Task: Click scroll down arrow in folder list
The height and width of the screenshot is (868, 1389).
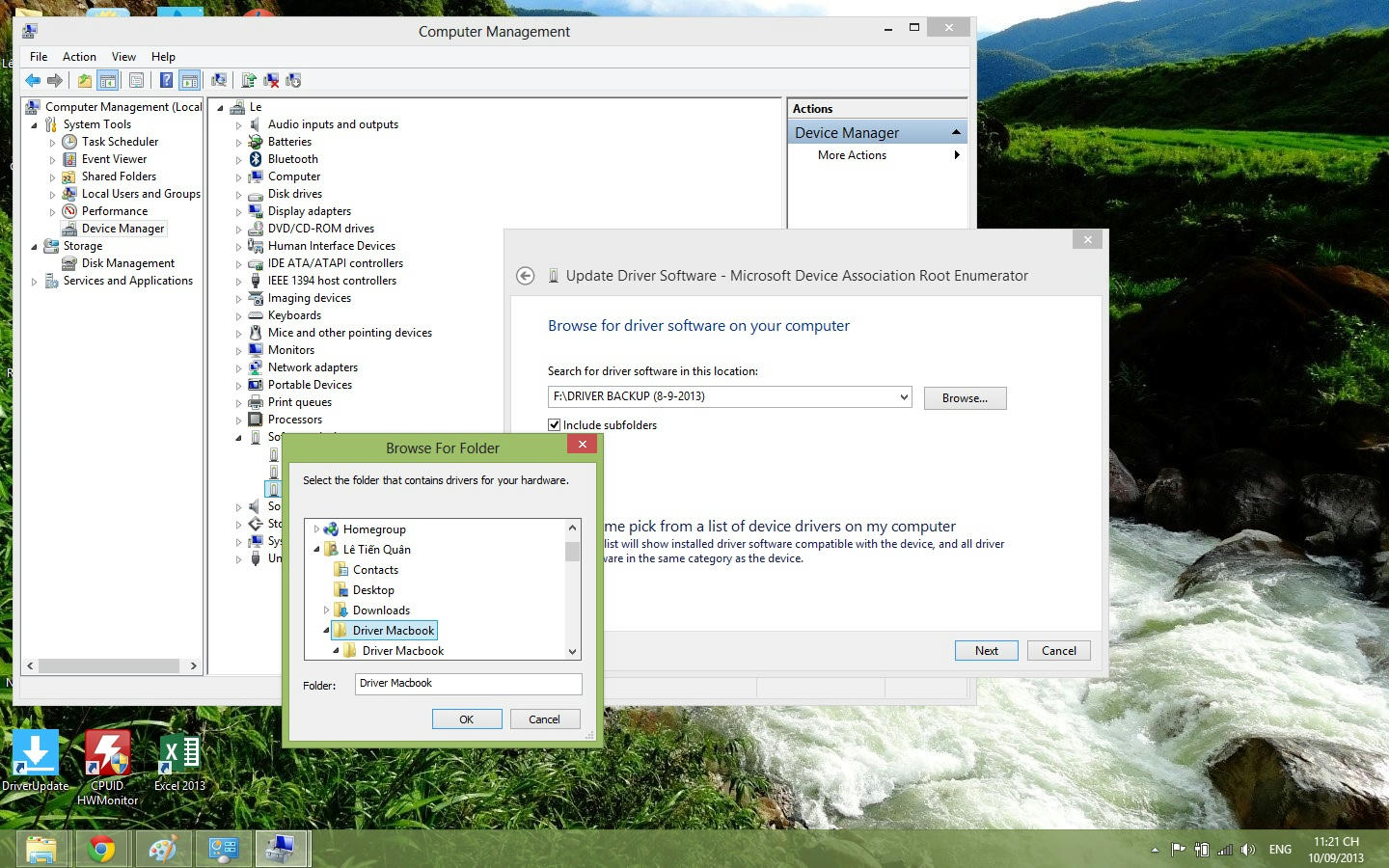Action: pos(572,652)
